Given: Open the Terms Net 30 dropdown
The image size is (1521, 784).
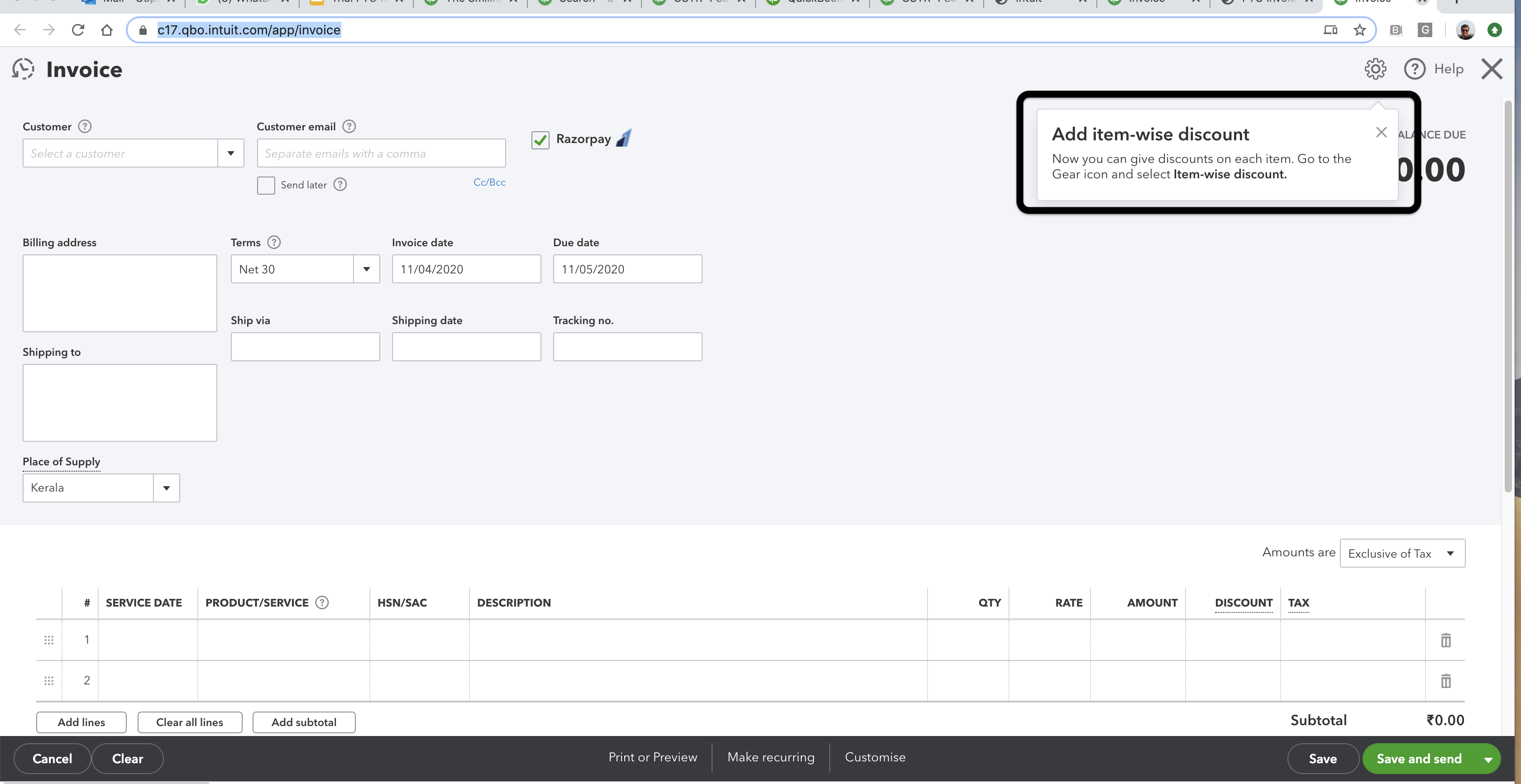Looking at the screenshot, I should point(366,269).
